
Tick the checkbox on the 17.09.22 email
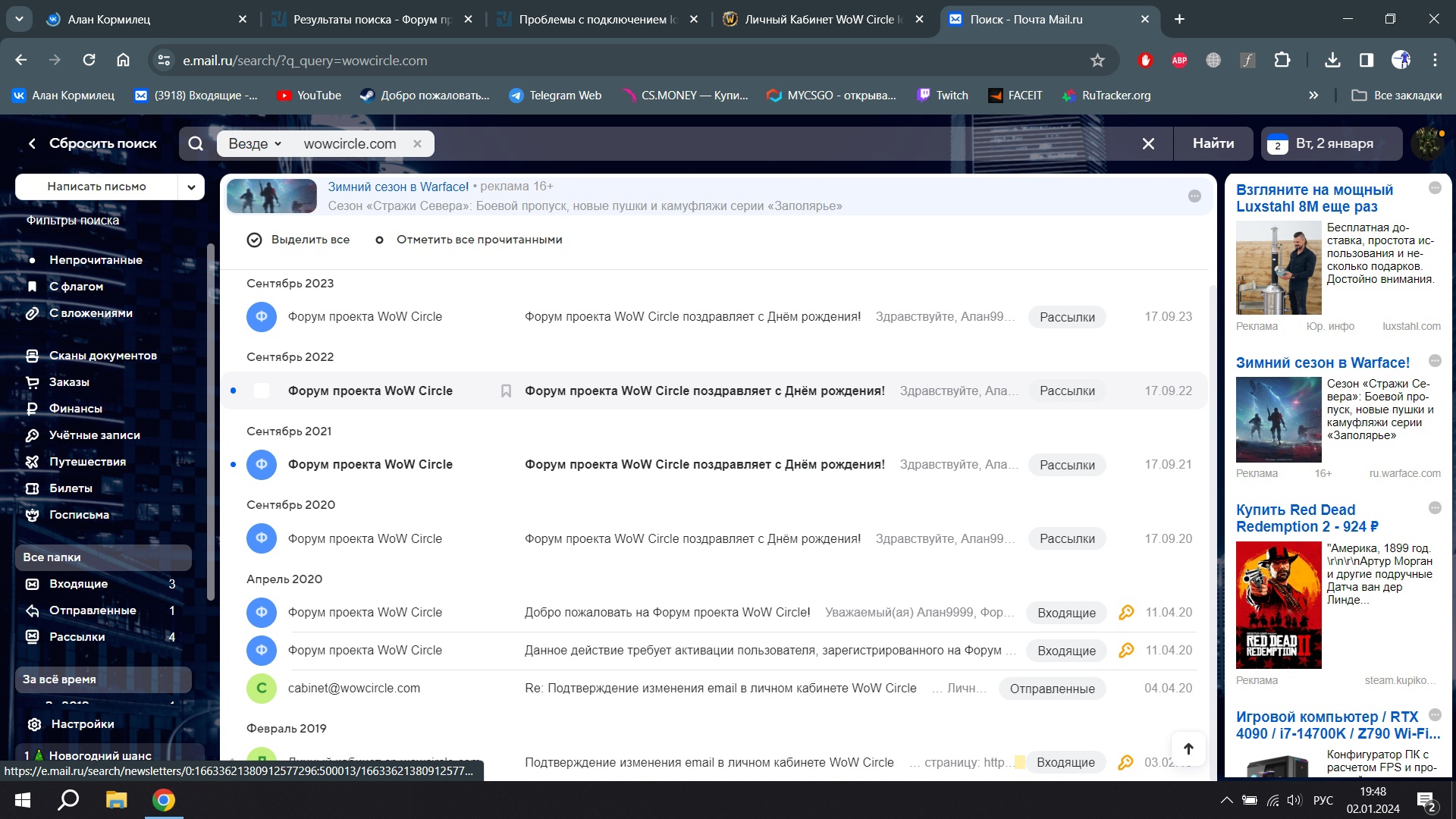pos(262,391)
